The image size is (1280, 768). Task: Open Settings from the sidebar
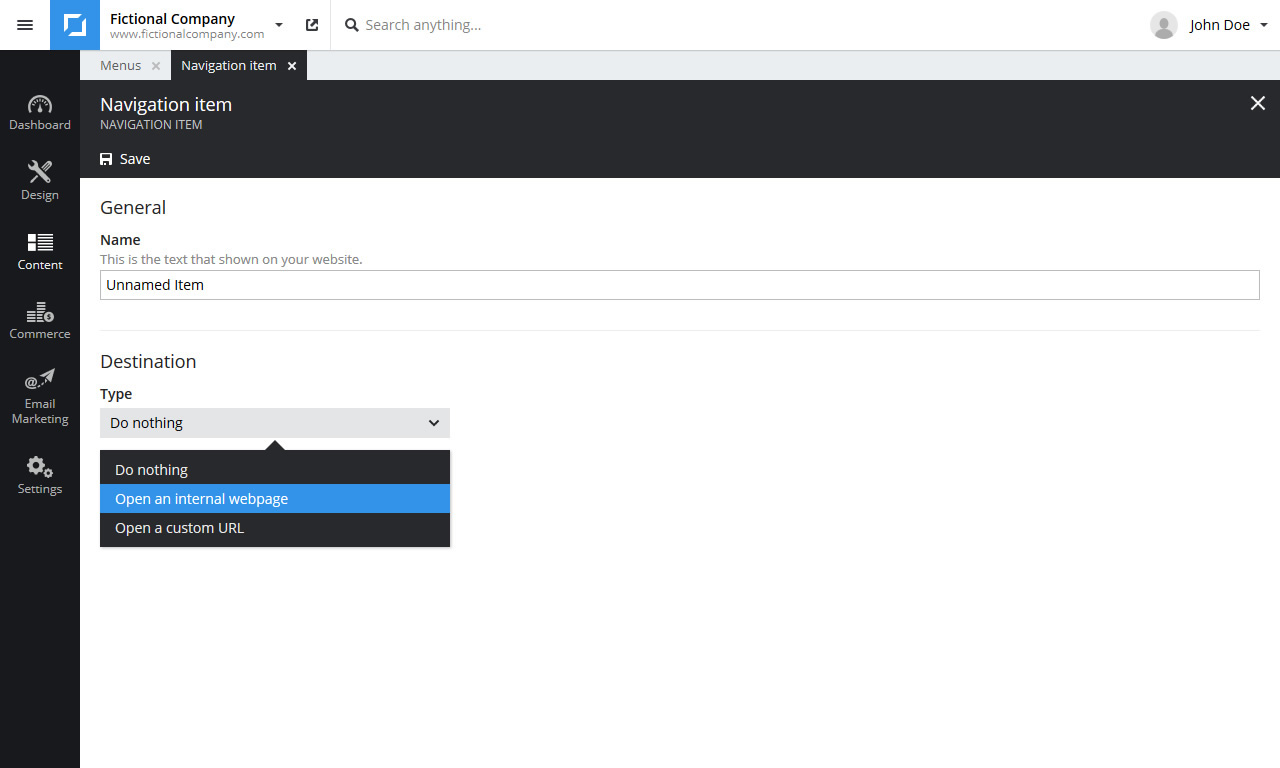click(40, 475)
